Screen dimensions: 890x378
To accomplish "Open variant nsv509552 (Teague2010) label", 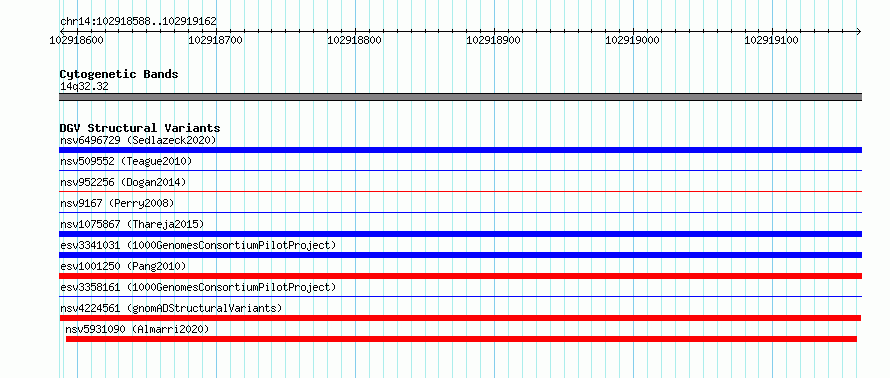I will point(126,161).
